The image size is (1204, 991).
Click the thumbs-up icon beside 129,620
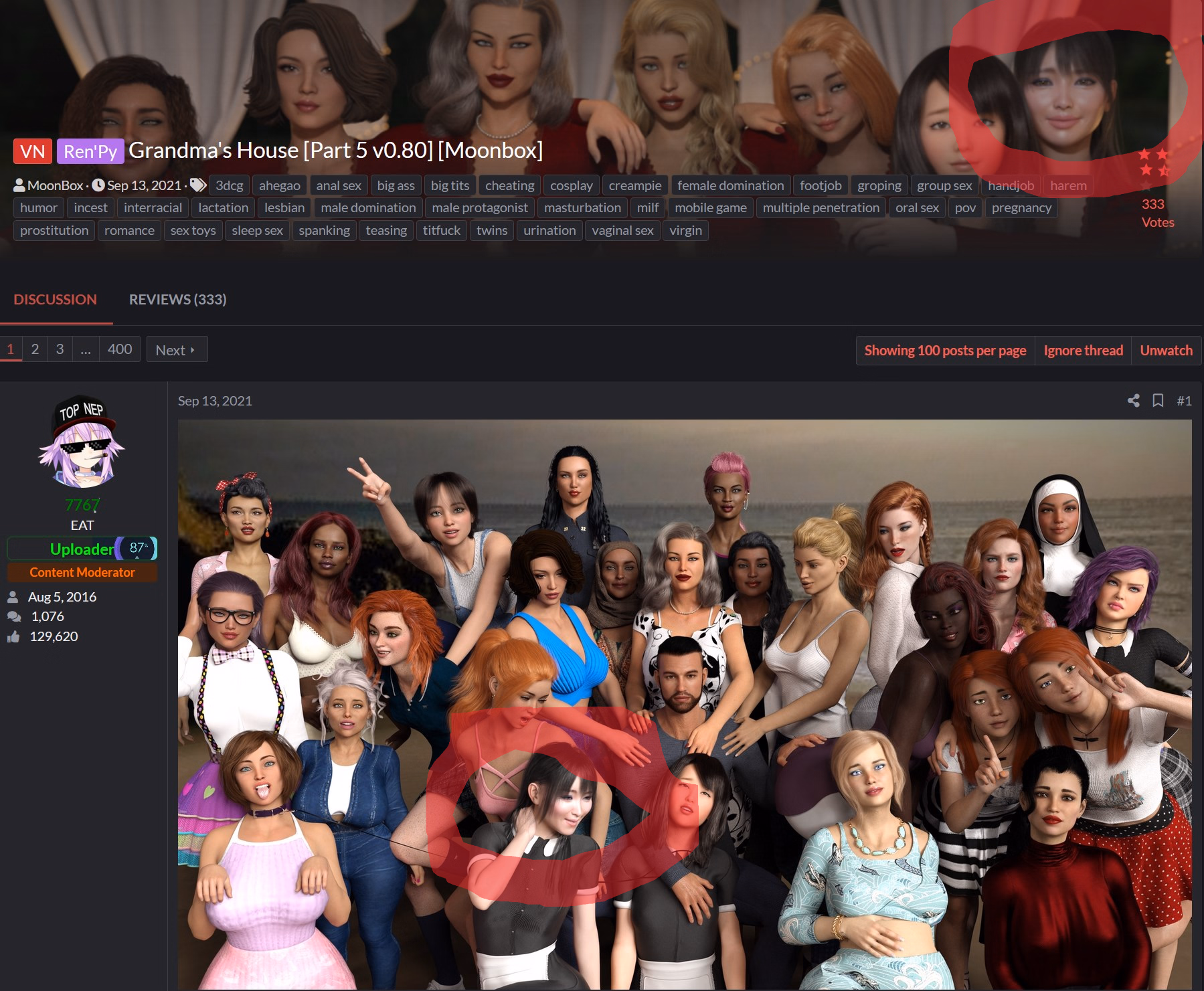pos(13,636)
